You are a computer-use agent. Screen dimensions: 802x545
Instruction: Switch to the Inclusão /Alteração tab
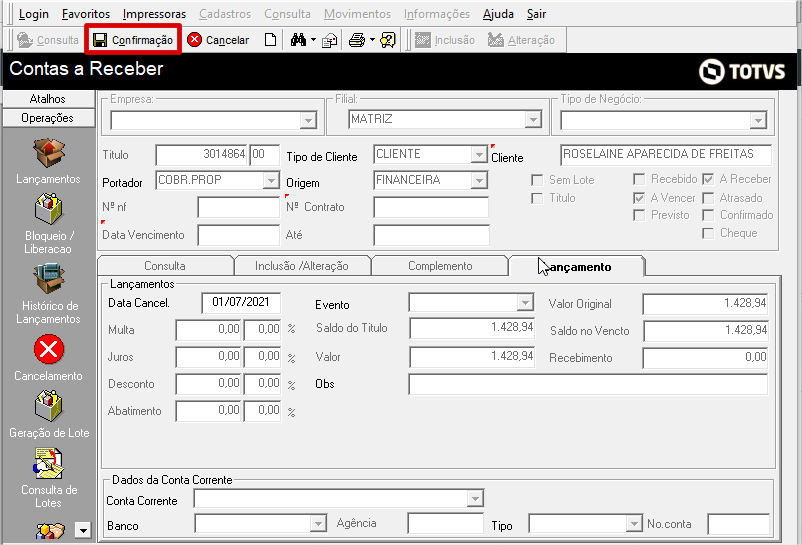point(302,266)
